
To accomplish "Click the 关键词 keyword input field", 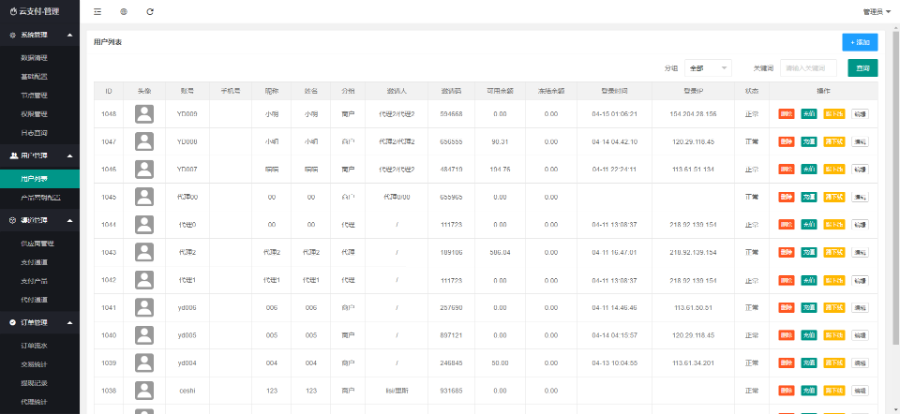I will tap(808, 68).
